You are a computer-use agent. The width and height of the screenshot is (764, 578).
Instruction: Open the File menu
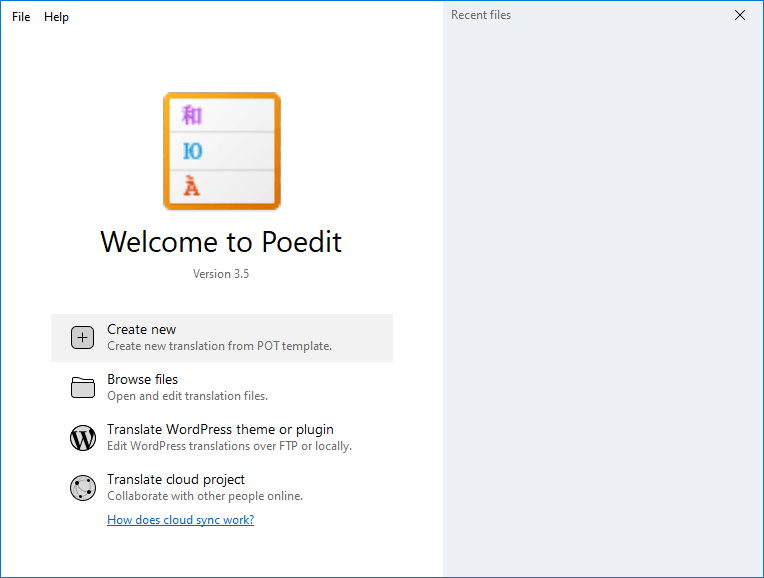21,17
